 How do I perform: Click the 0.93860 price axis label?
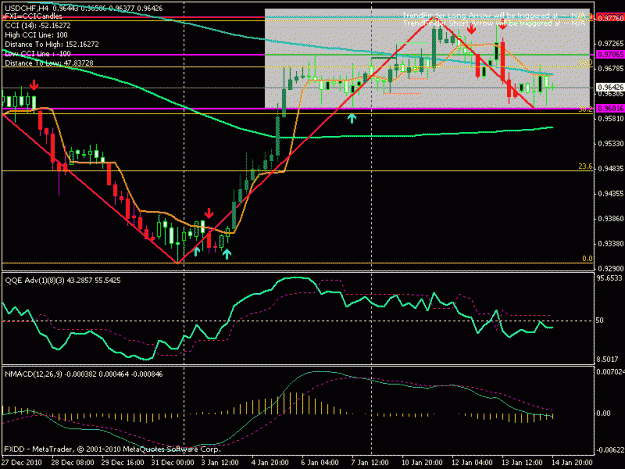pos(611,219)
